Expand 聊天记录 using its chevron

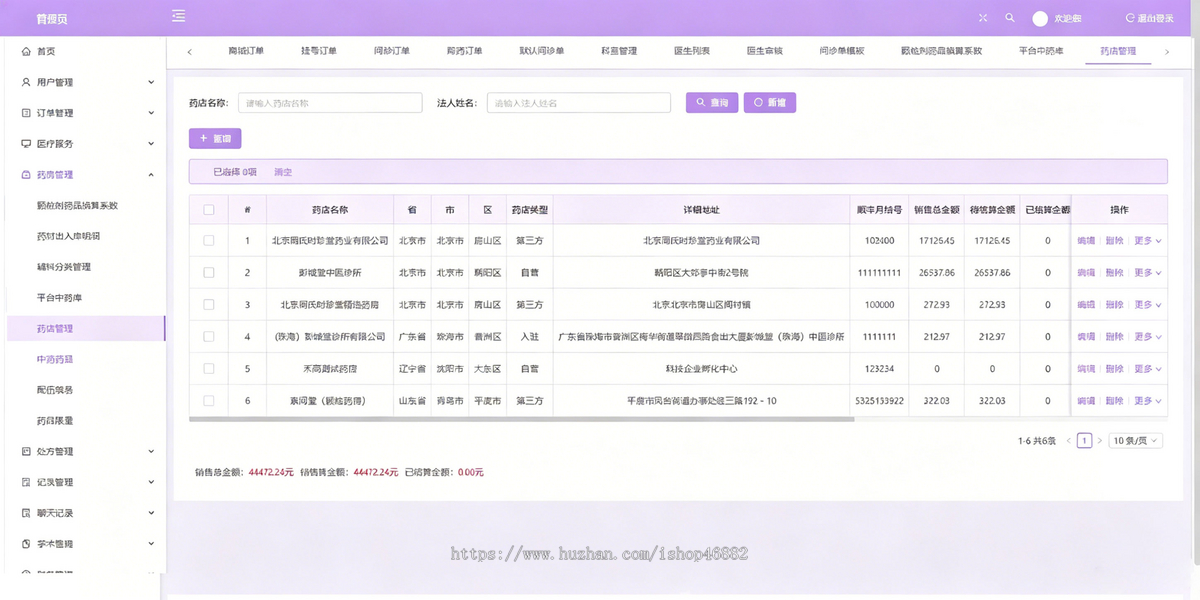[x=151, y=513]
